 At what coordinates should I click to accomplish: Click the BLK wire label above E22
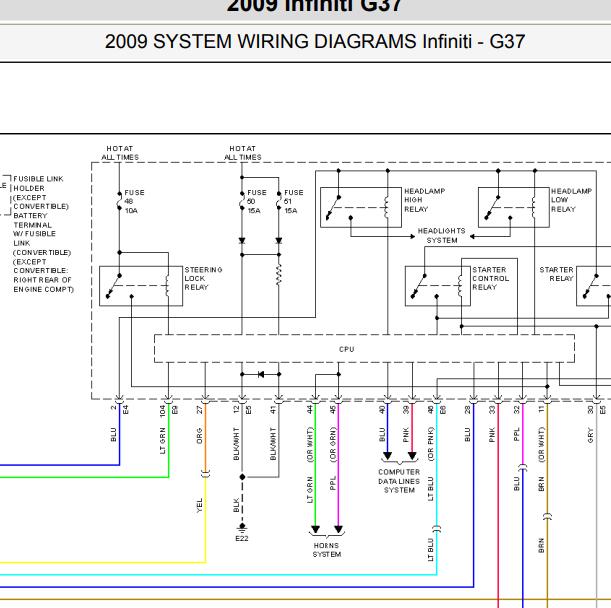click(236, 505)
